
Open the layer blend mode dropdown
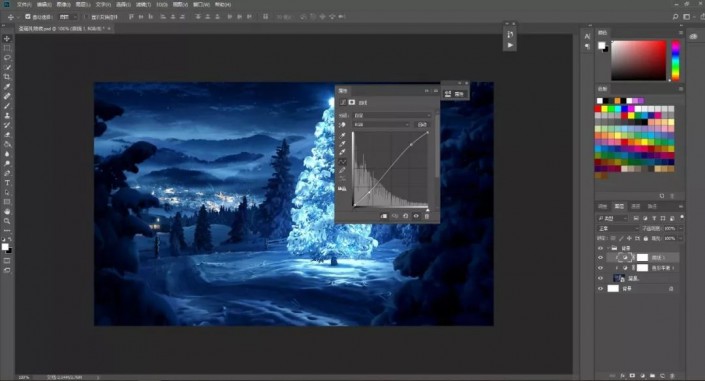pyautogui.click(x=618, y=229)
